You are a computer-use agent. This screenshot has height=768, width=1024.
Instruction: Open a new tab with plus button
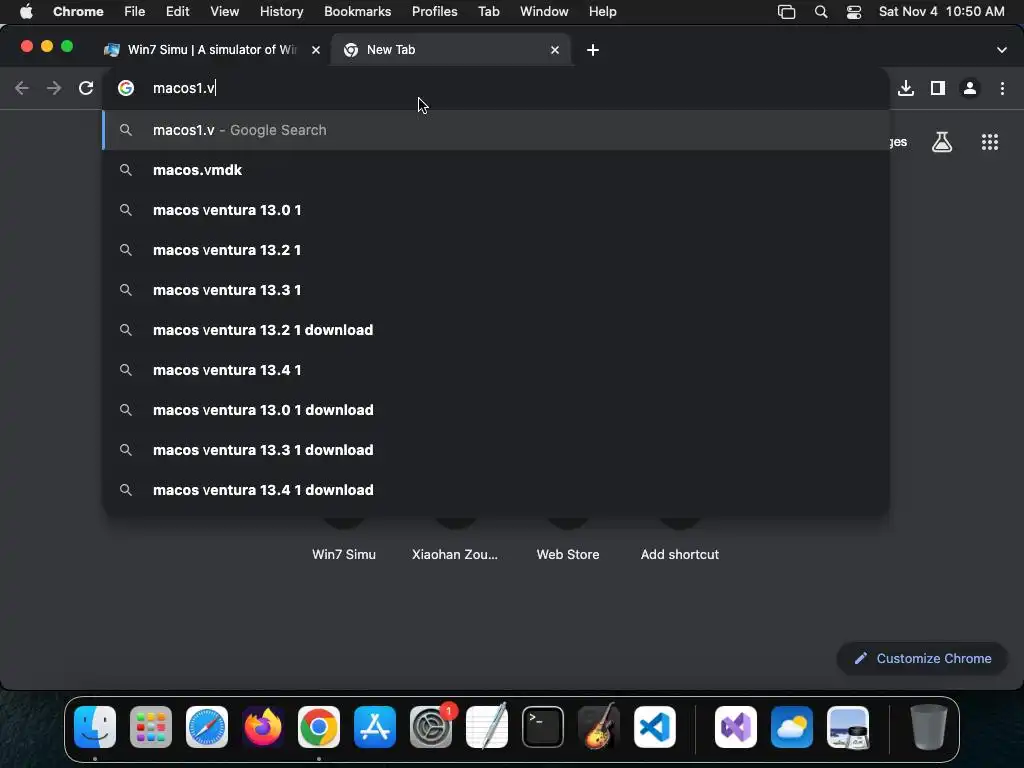[592, 50]
